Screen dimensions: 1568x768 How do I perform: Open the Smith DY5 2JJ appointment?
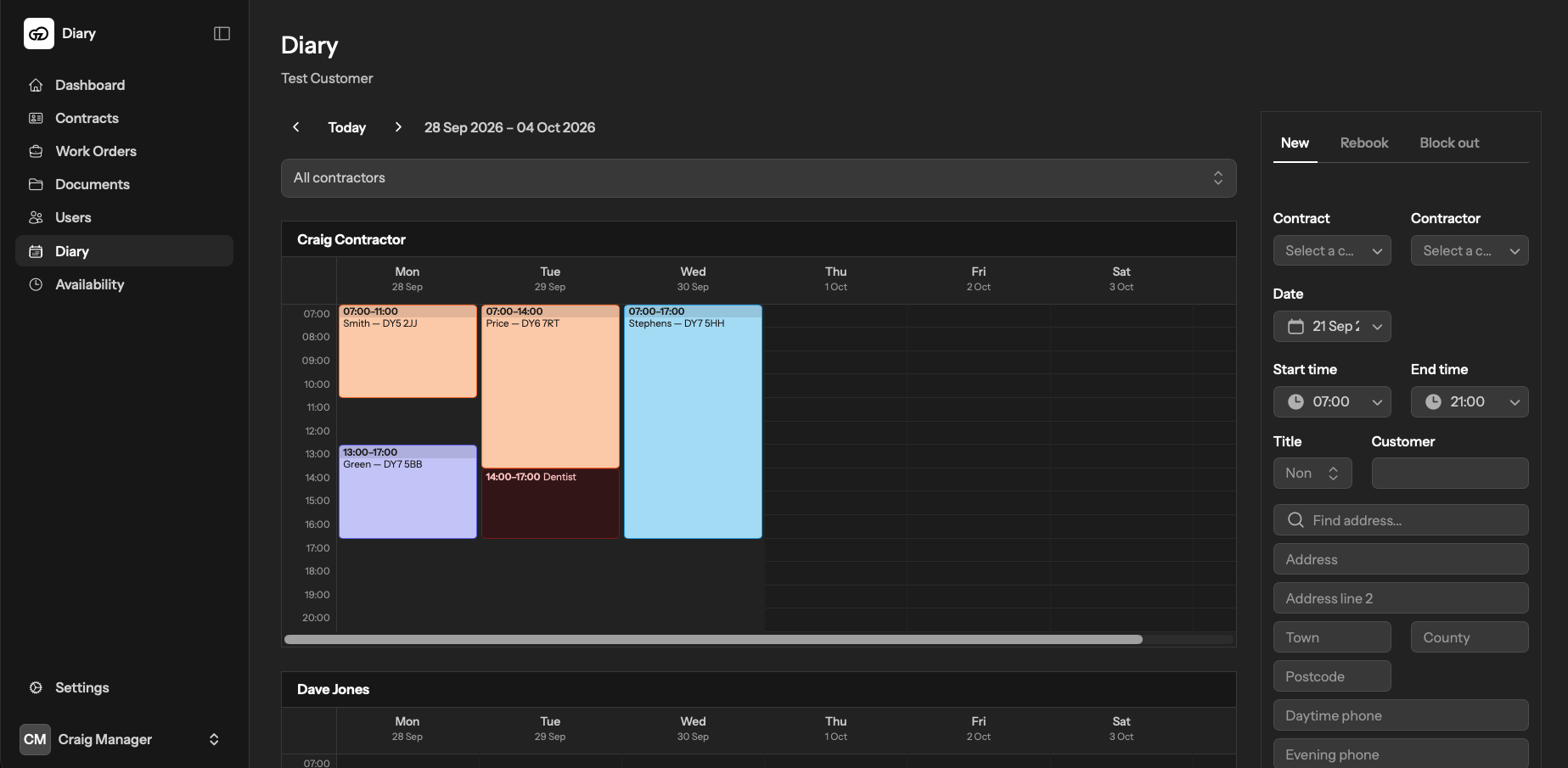pos(407,351)
